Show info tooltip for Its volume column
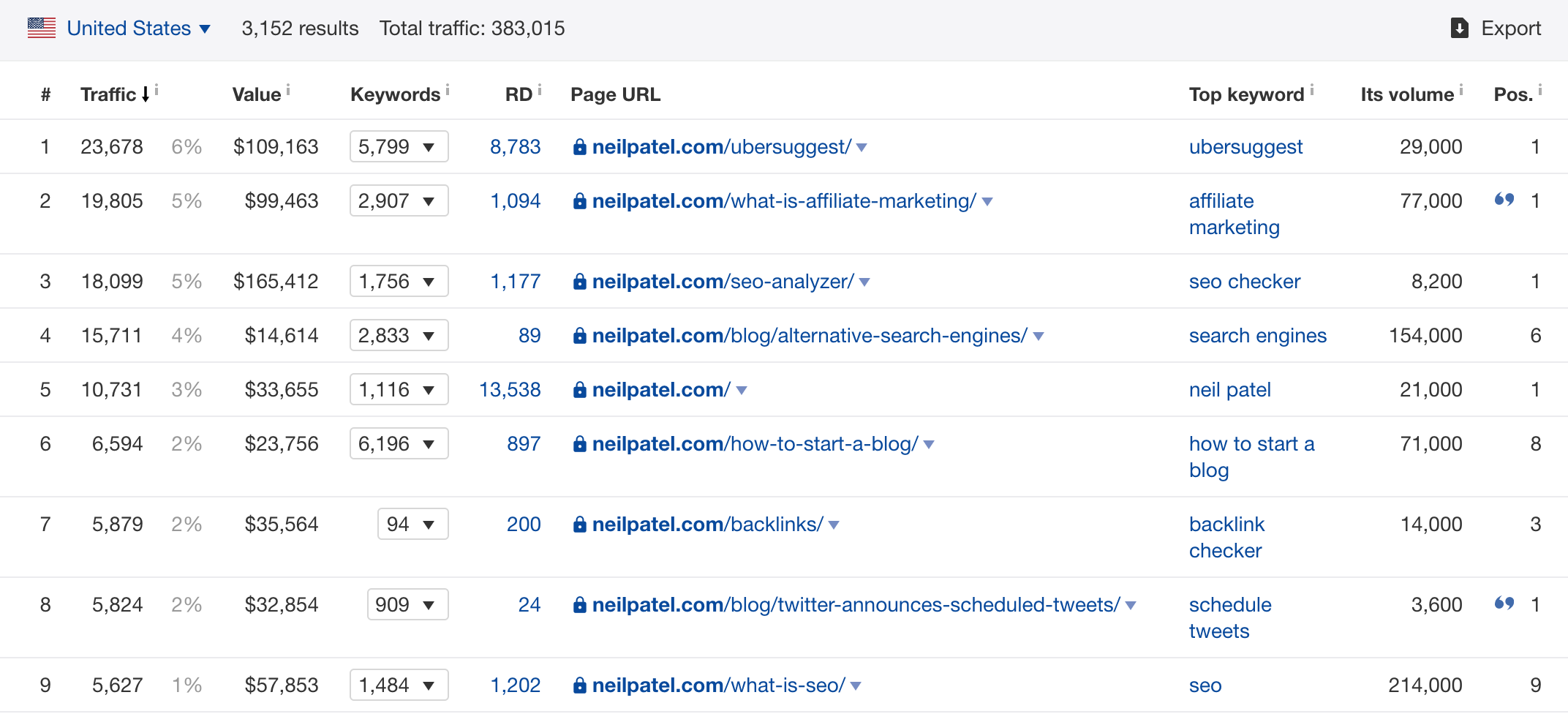This screenshot has width=1568, height=714. pyautogui.click(x=1461, y=91)
